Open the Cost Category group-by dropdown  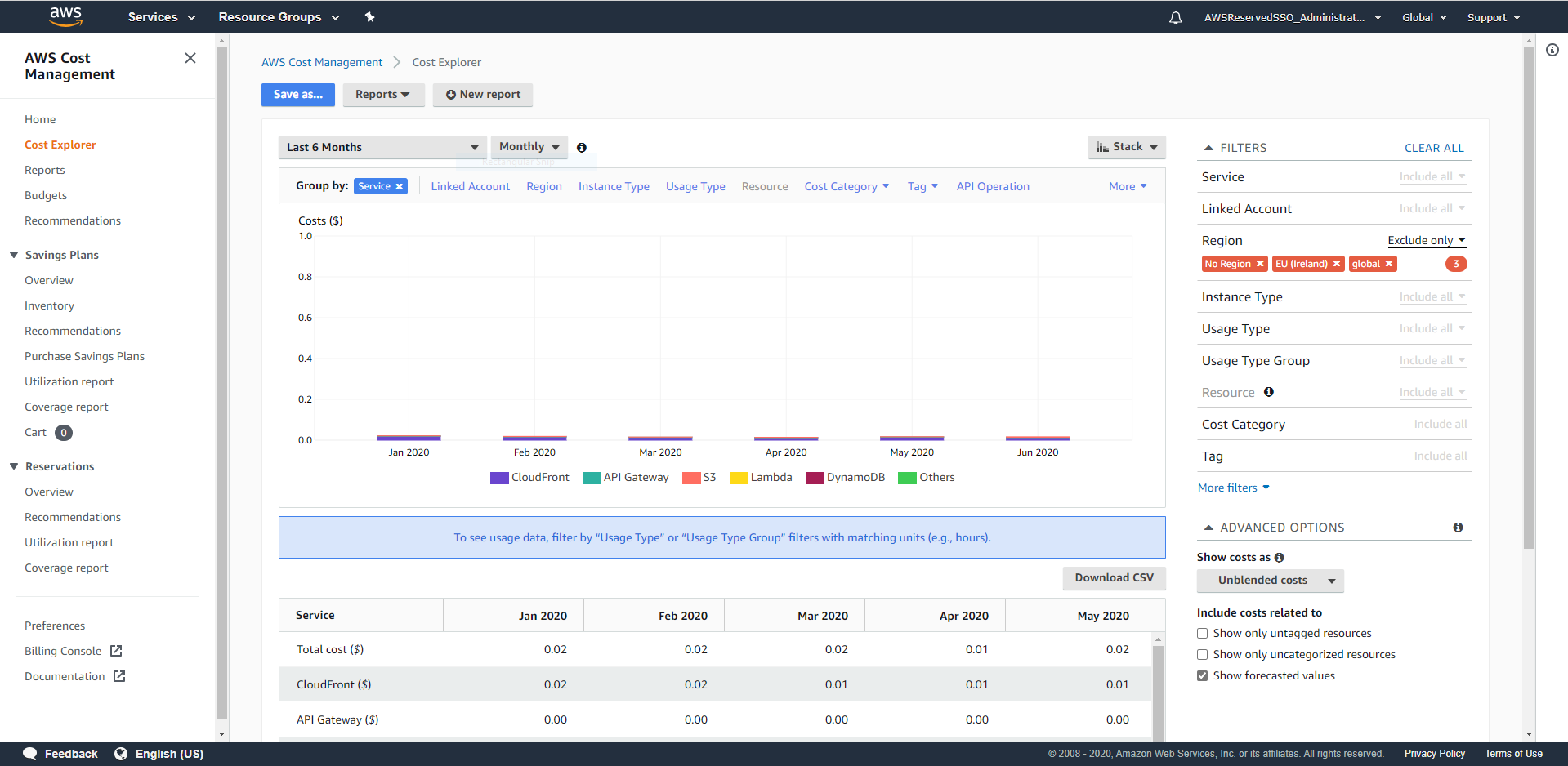click(x=847, y=187)
